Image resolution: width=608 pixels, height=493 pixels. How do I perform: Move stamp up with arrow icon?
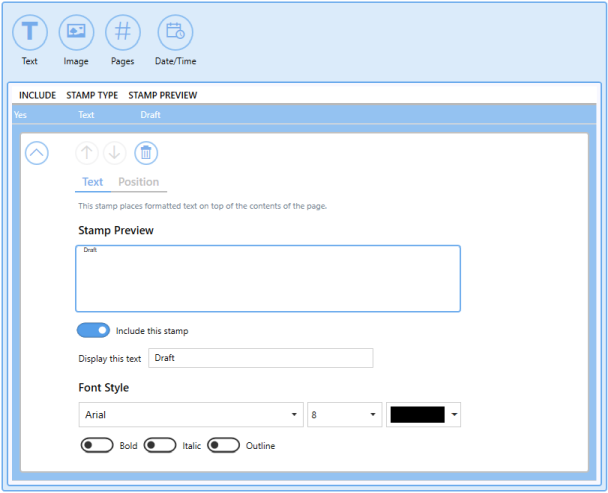[x=87, y=153]
